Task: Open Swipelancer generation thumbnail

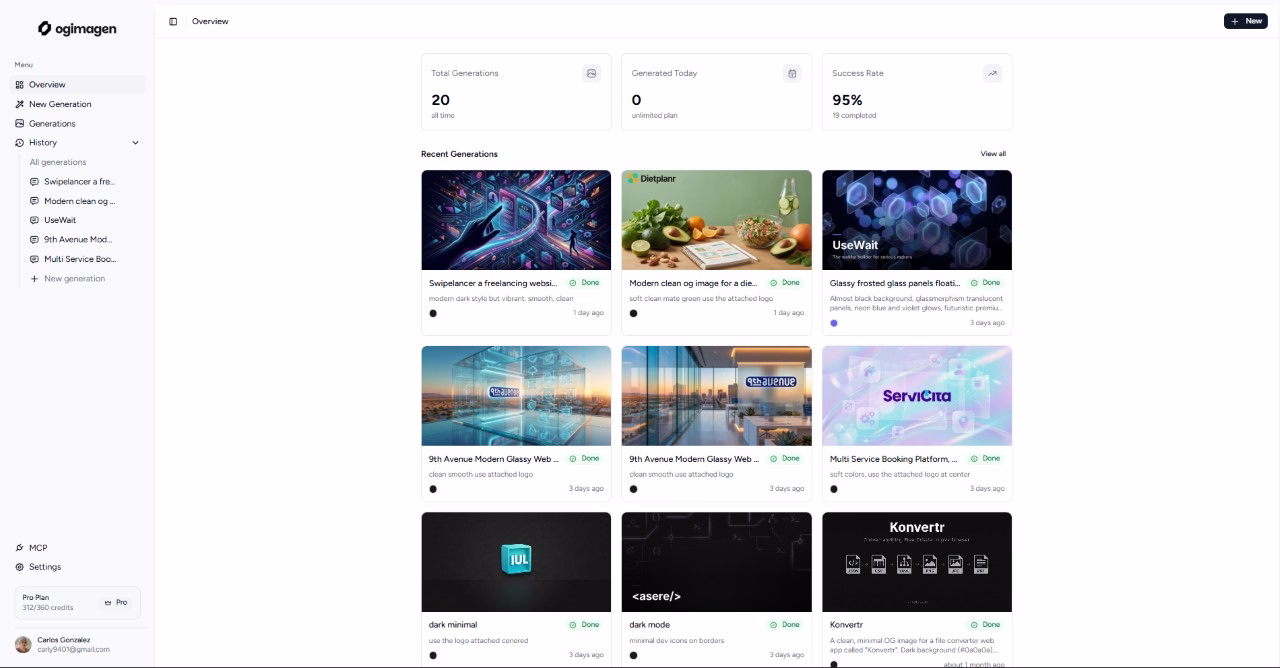Action: (516, 220)
